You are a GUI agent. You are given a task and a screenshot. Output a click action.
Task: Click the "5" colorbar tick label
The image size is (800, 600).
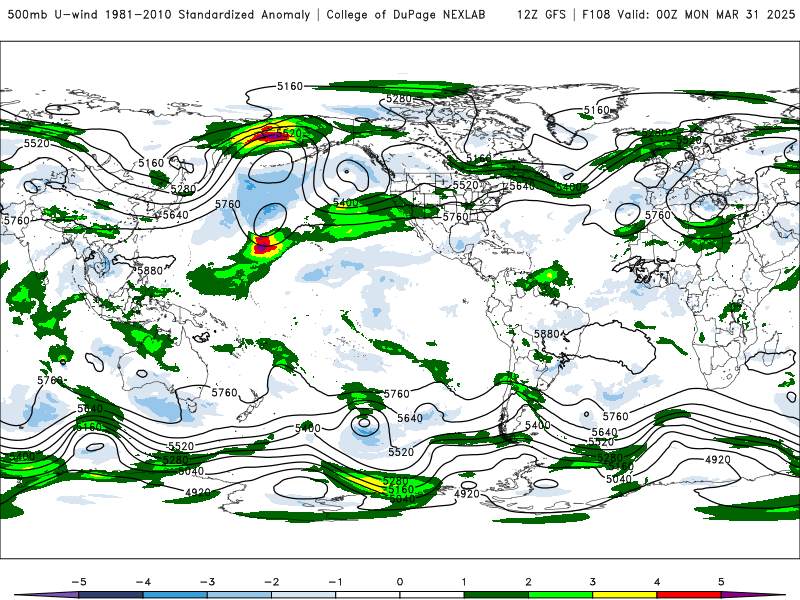(721, 582)
